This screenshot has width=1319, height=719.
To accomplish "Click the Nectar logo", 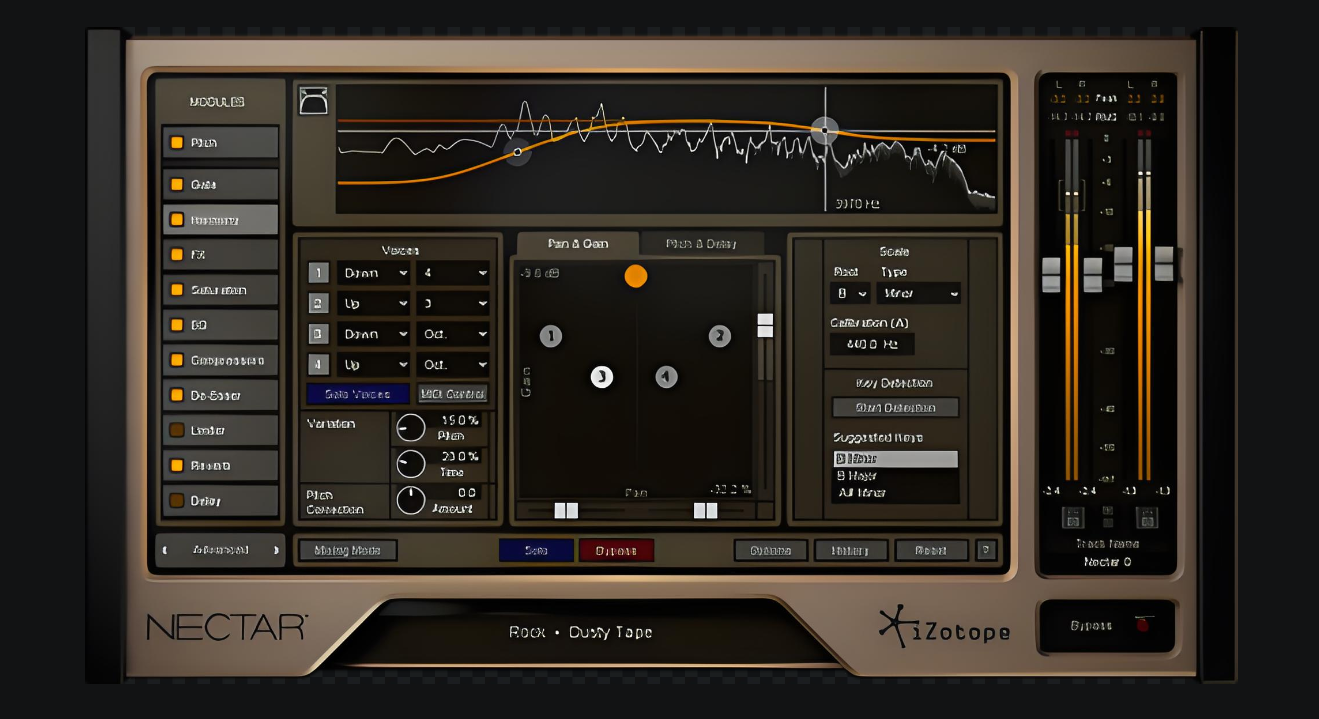I will click(227, 627).
